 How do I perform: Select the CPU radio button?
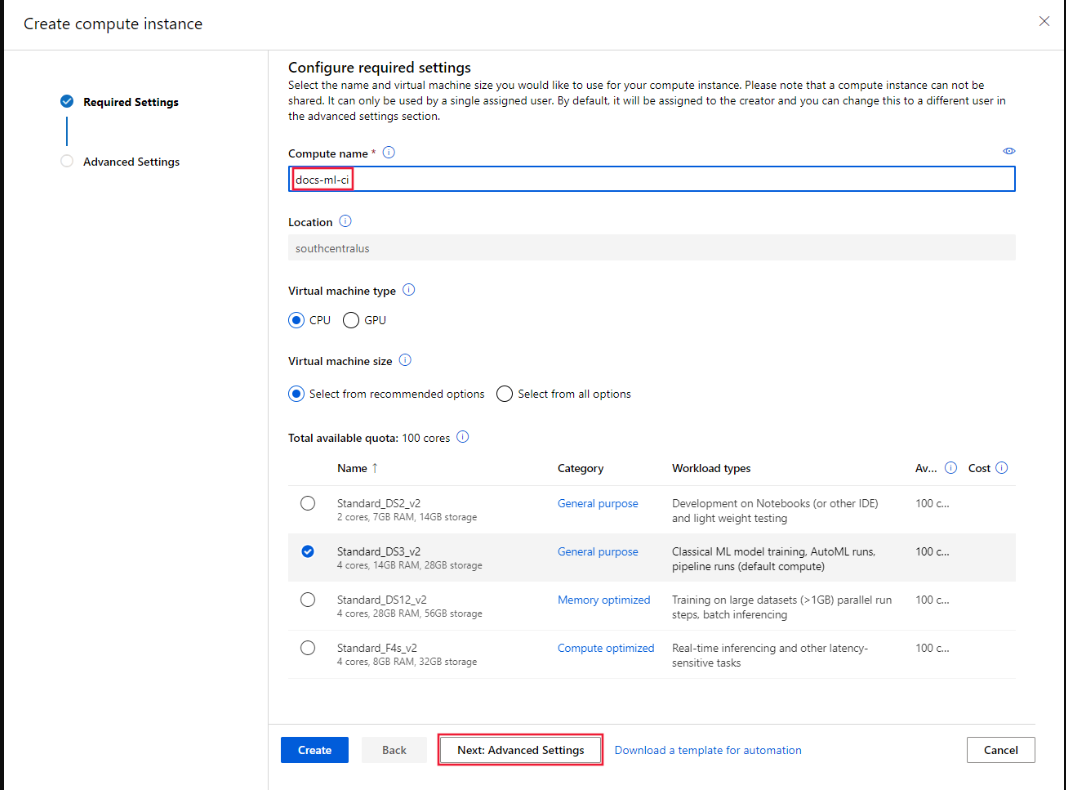[296, 320]
